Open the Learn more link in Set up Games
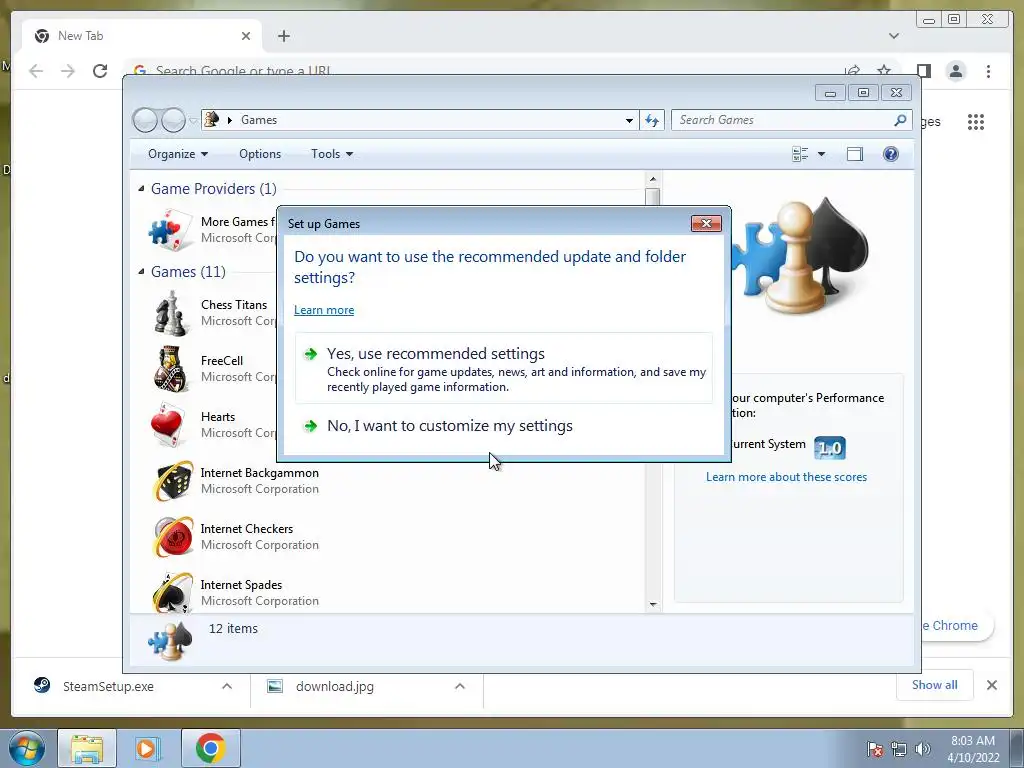Screen dimensions: 1024x768 click(324, 310)
